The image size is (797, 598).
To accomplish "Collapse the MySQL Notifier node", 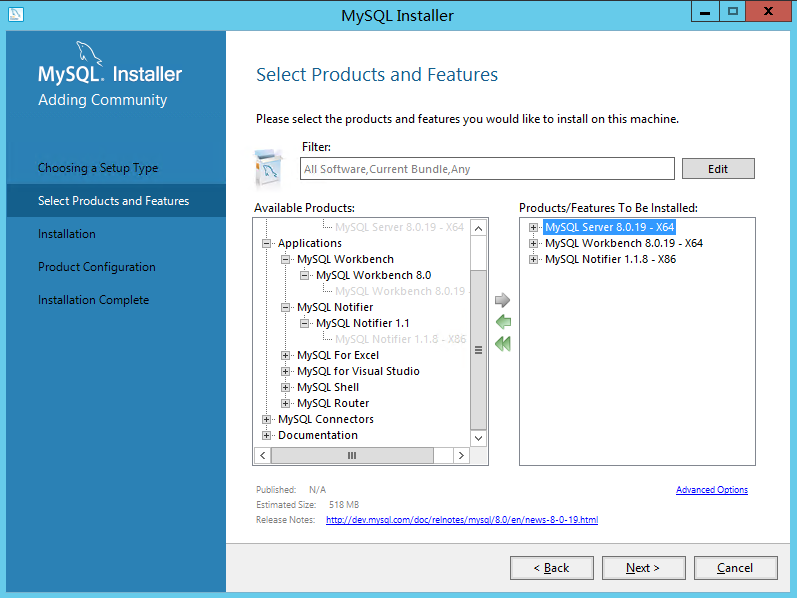I will 285,307.
